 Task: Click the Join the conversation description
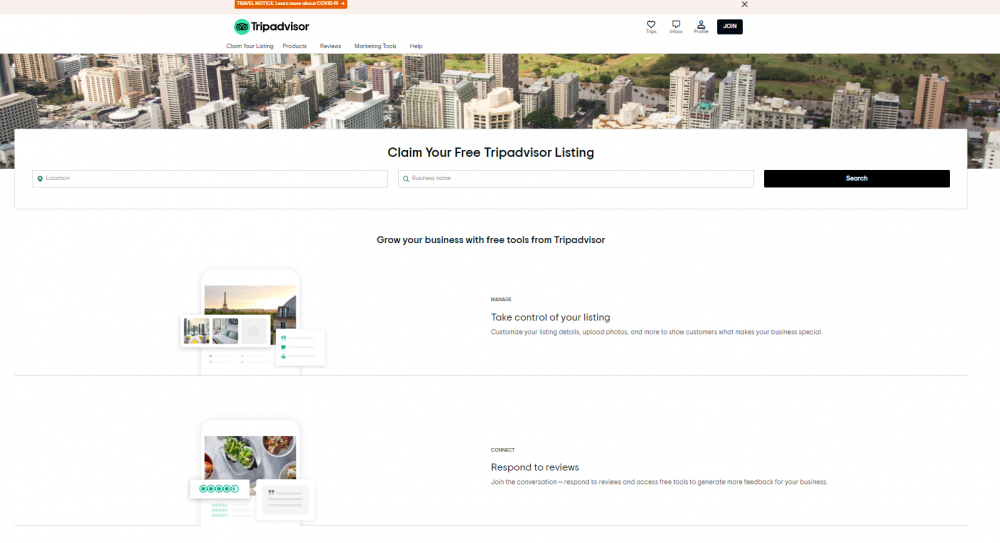coord(659,482)
